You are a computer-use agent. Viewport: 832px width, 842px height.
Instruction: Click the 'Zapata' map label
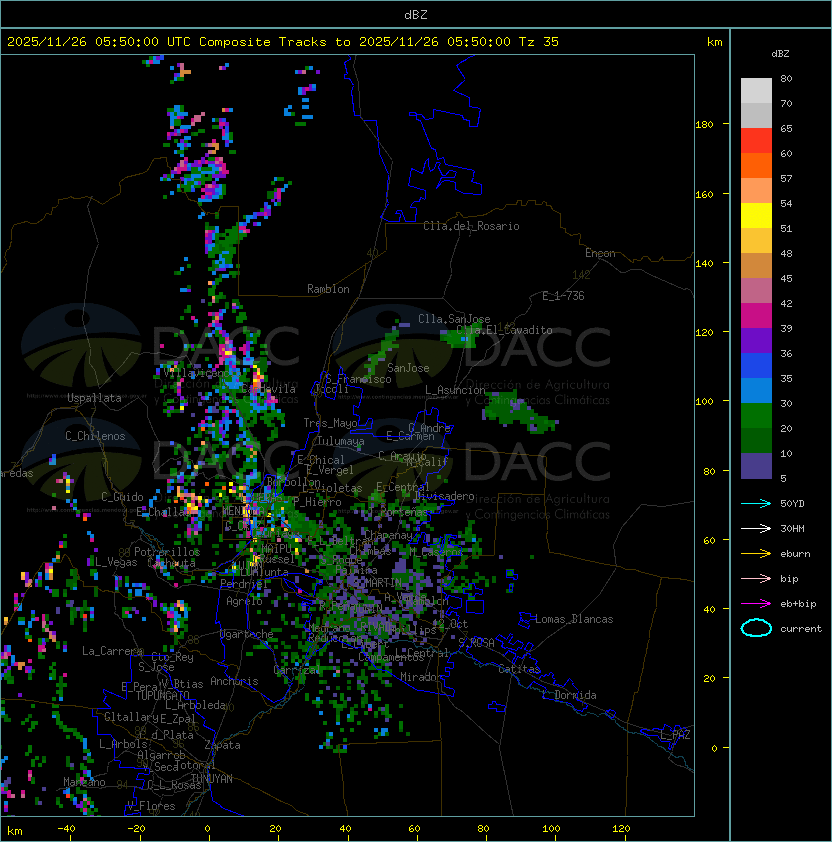click(222, 745)
